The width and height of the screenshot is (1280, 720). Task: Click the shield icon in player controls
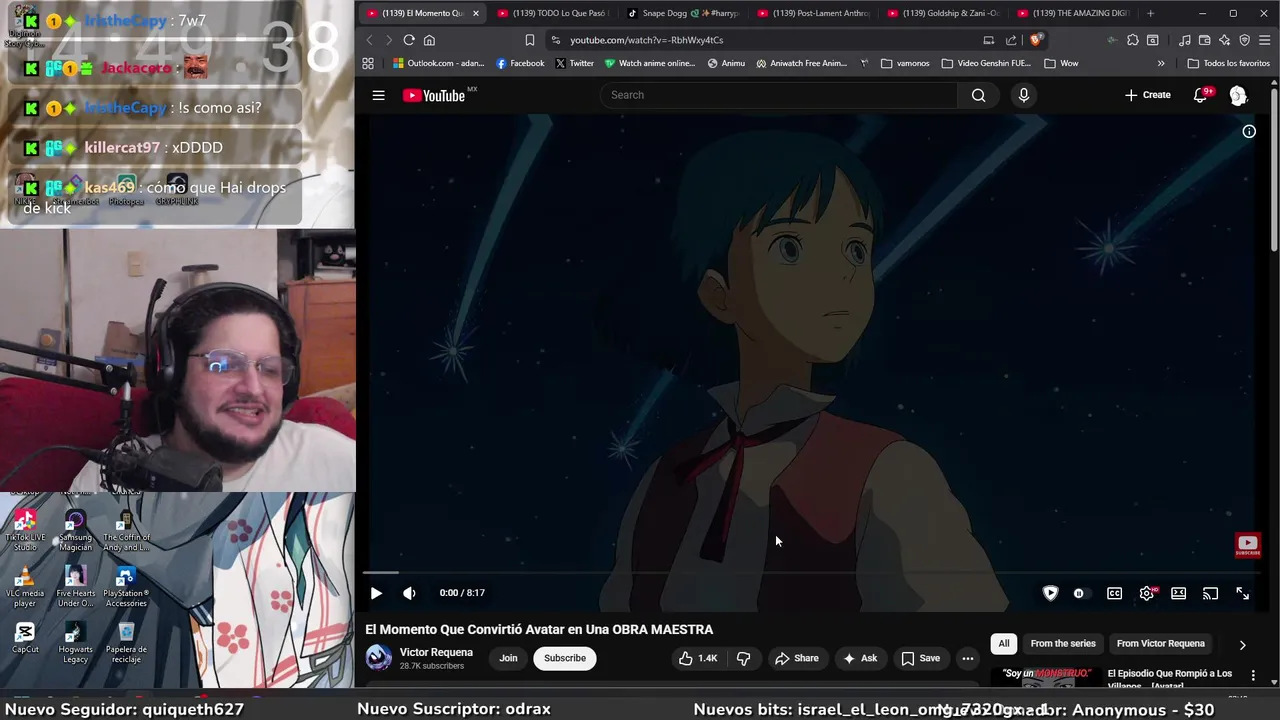tap(1050, 593)
